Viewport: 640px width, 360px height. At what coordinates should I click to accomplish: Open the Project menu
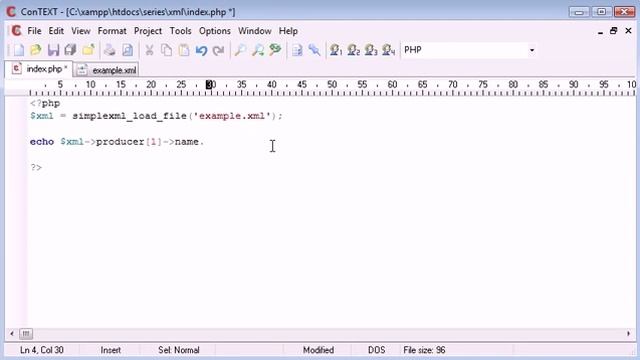point(148,31)
